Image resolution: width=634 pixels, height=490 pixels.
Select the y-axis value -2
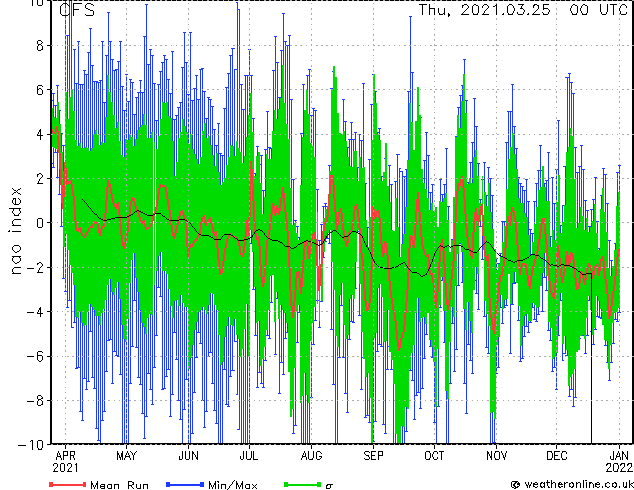click(35, 267)
